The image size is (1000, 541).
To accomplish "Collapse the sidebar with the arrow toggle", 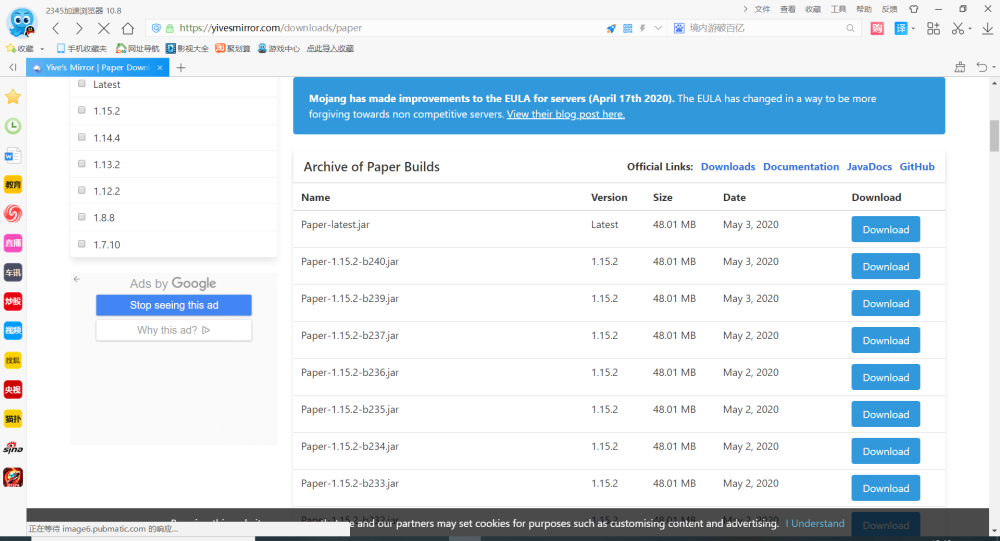I will 13,67.
